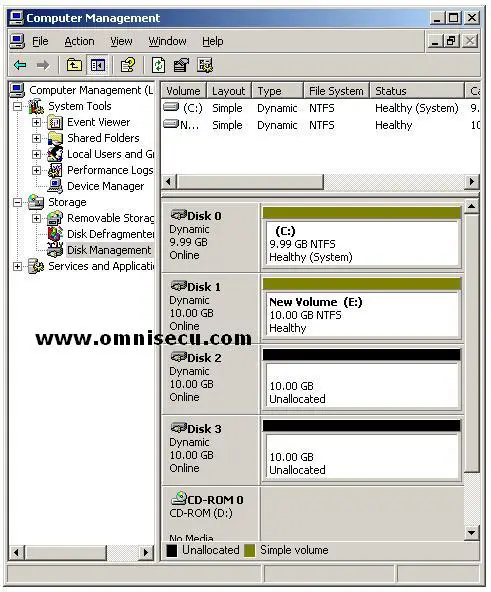This screenshot has height=592, width=491.
Task: Select the Disk 2 header icon
Action: [179, 357]
